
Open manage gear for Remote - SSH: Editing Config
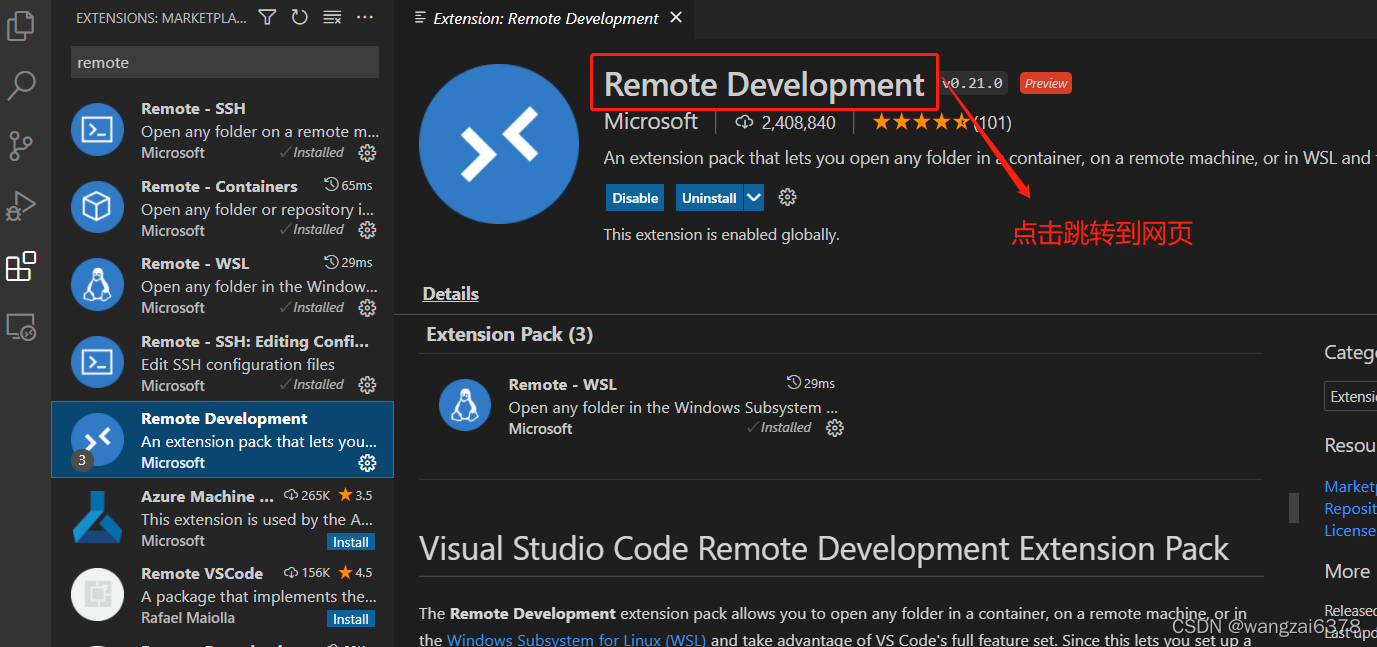point(367,385)
